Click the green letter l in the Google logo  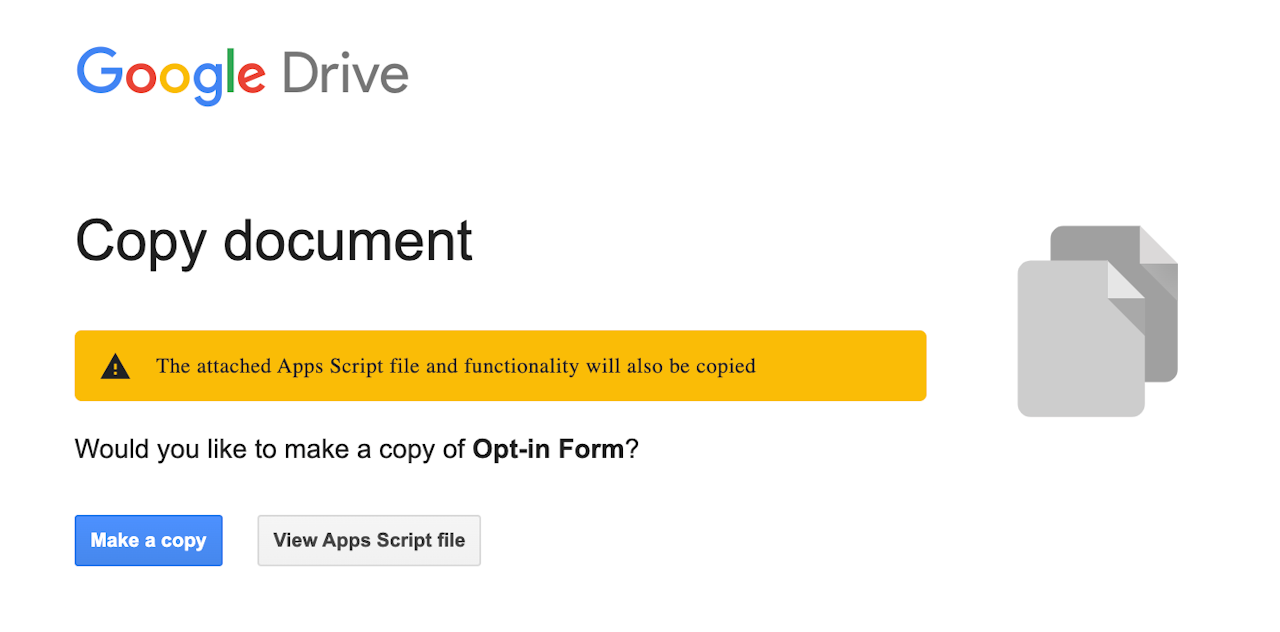(231, 71)
